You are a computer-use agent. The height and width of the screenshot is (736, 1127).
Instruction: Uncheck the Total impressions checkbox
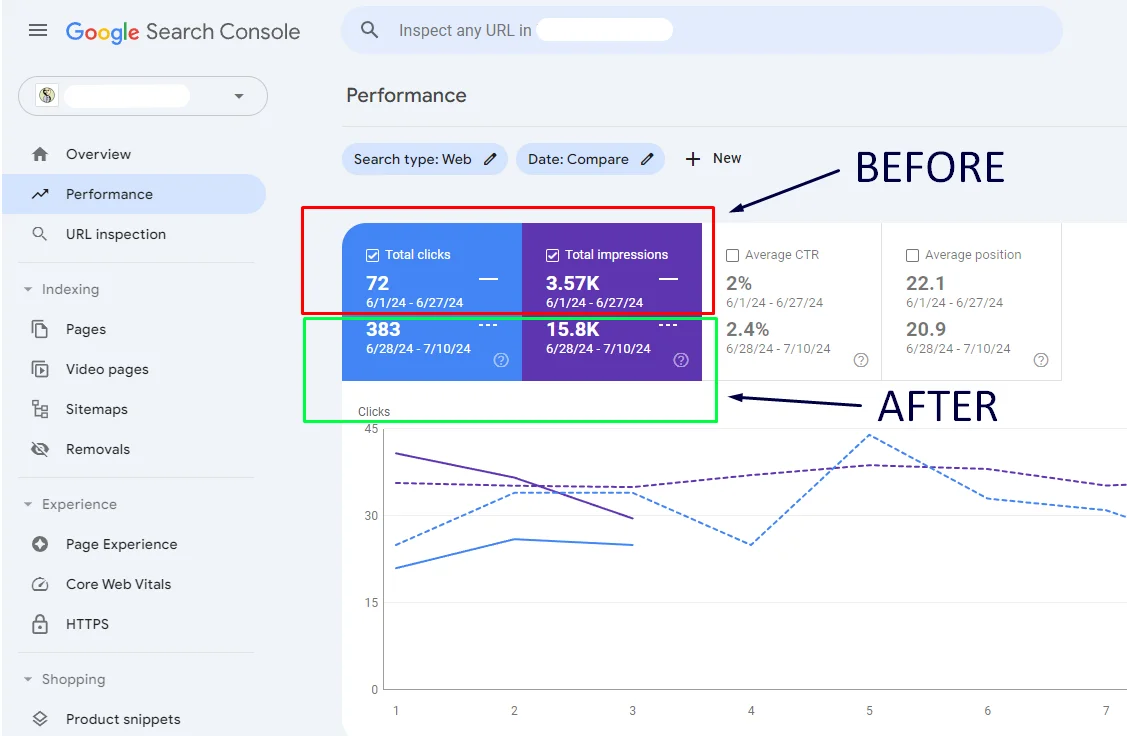point(552,255)
